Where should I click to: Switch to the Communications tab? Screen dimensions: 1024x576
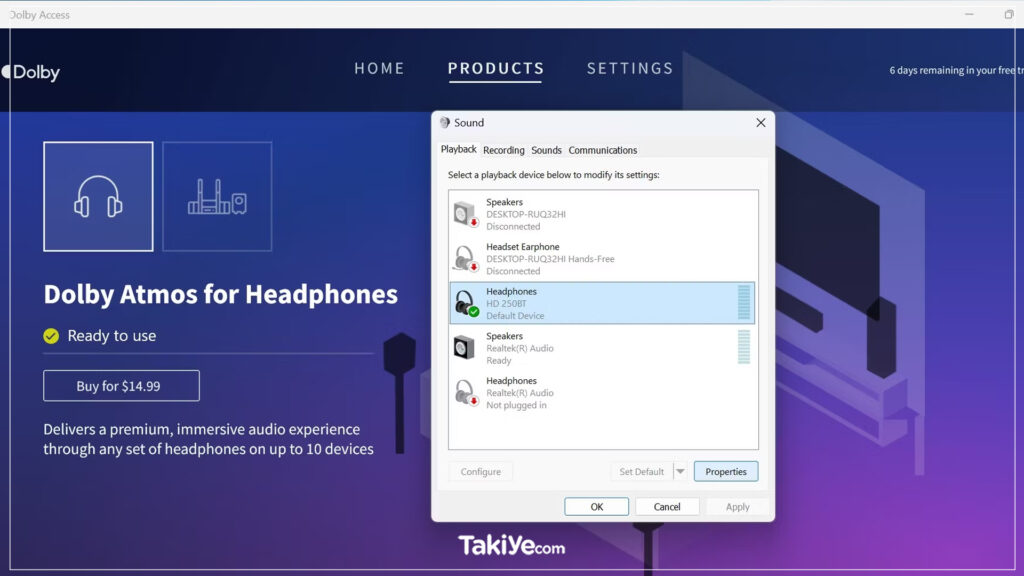[603, 150]
